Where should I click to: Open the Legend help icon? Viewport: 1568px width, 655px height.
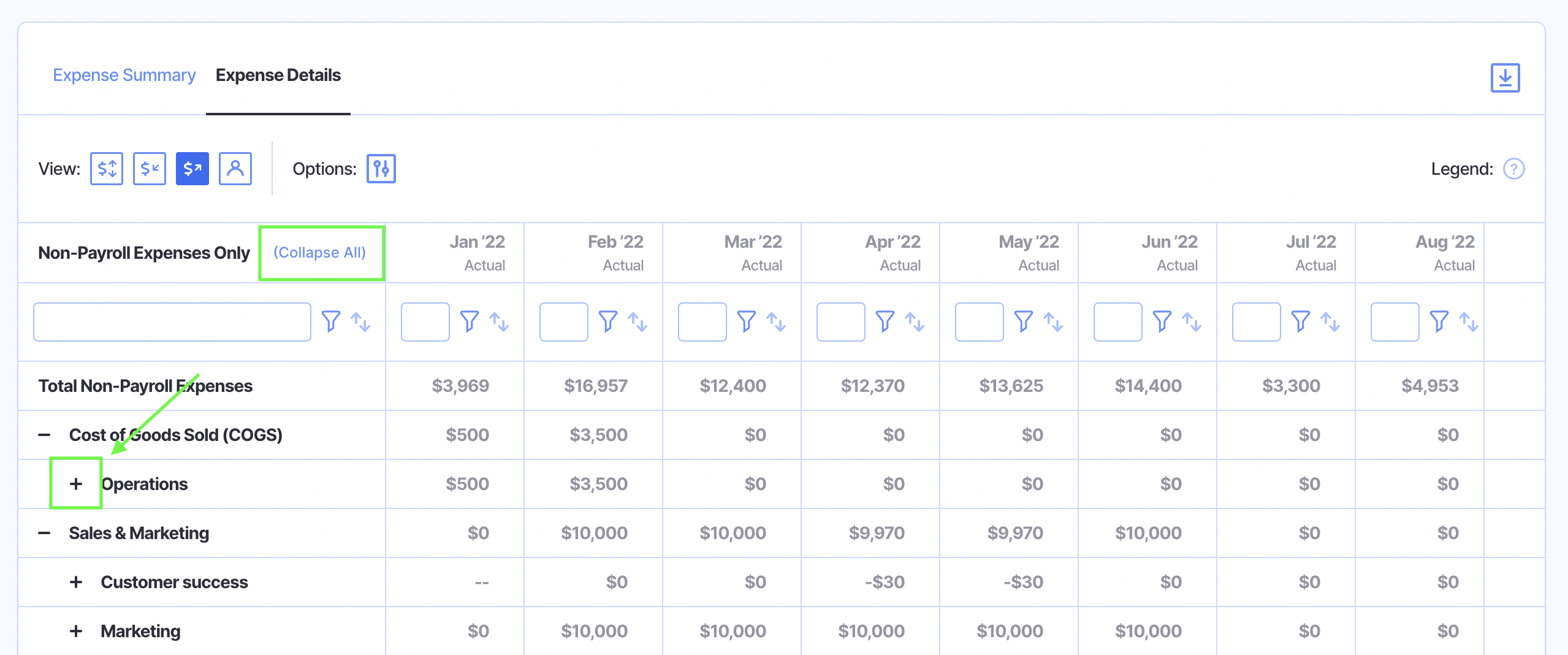(1513, 169)
